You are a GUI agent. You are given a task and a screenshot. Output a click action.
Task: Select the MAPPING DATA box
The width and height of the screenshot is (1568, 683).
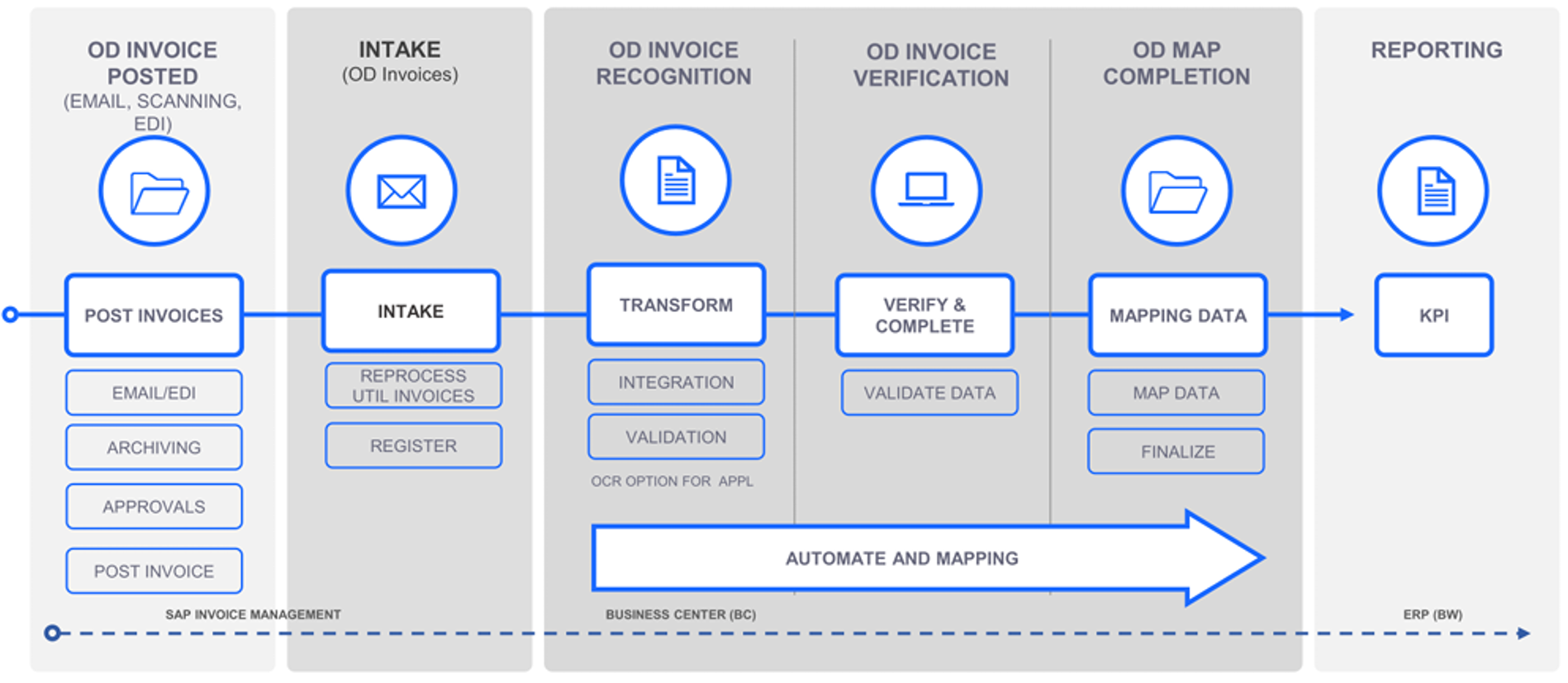(1177, 315)
